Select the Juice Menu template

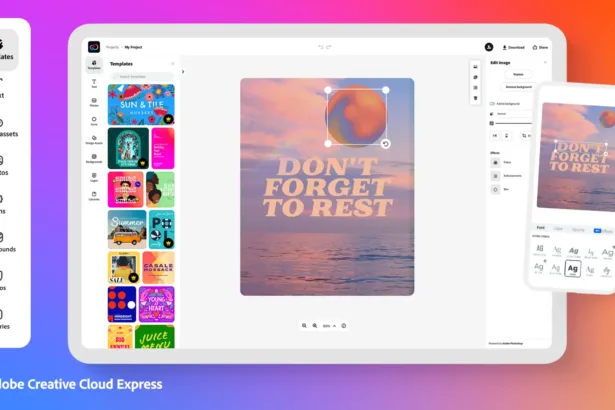tap(155, 337)
